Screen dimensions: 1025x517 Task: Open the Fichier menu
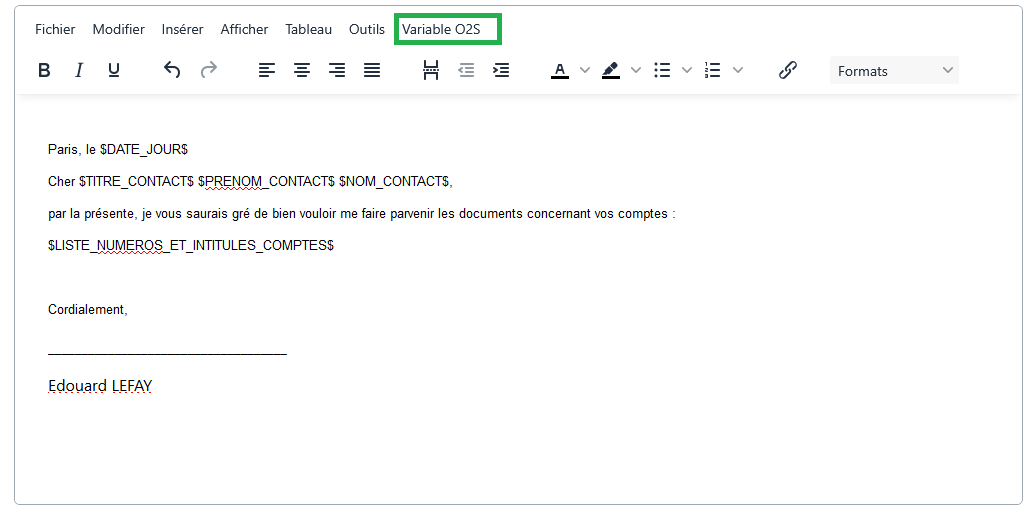point(55,29)
